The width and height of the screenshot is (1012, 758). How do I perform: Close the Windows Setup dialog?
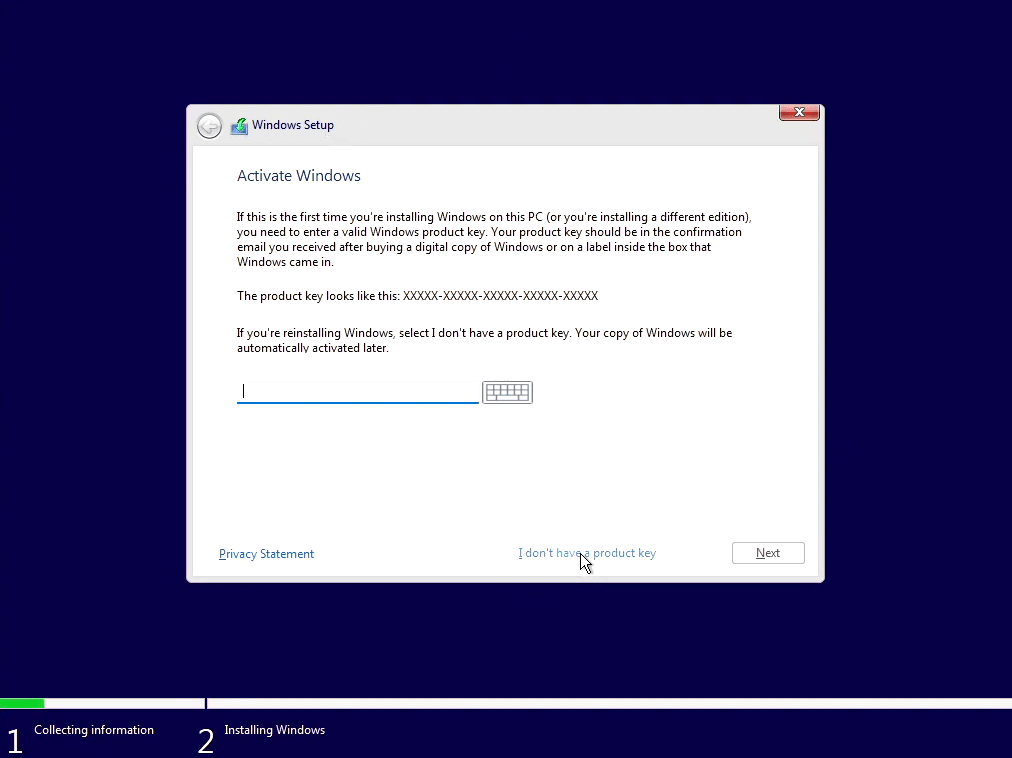pyautogui.click(x=799, y=113)
